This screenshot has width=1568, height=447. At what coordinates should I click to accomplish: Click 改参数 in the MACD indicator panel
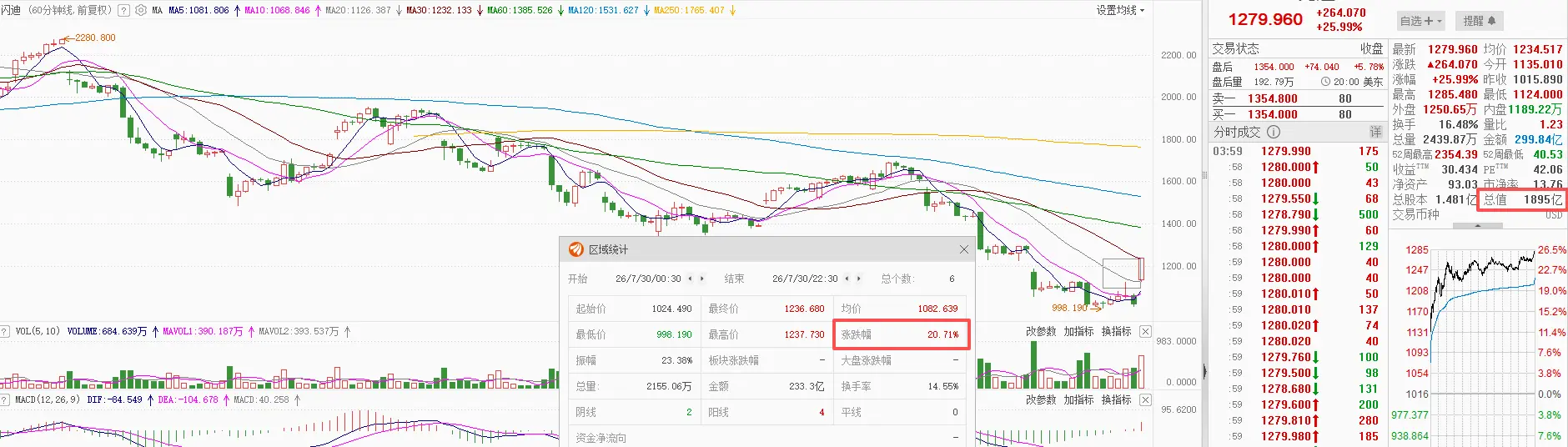tap(1041, 400)
